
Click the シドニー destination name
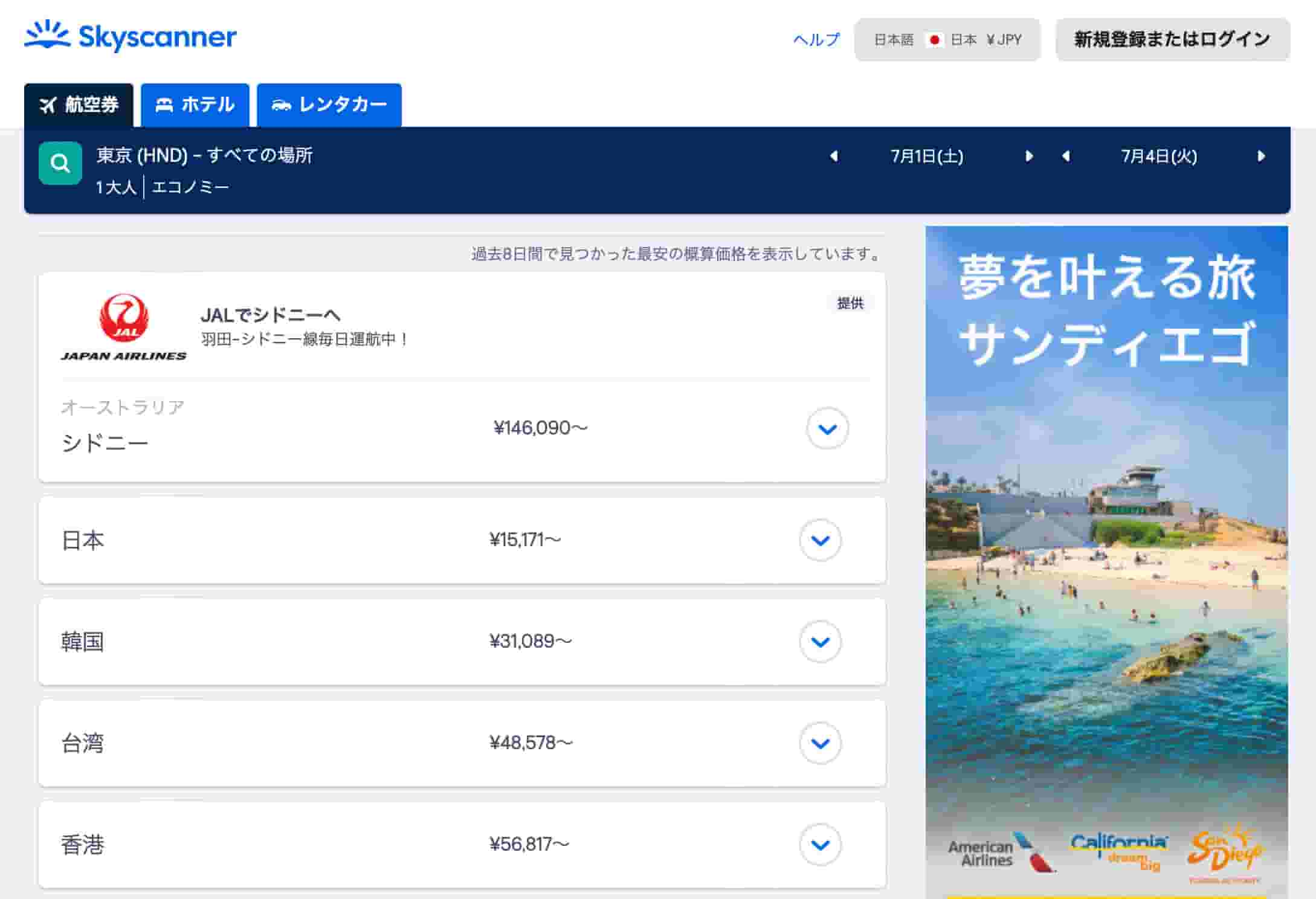[x=105, y=443]
